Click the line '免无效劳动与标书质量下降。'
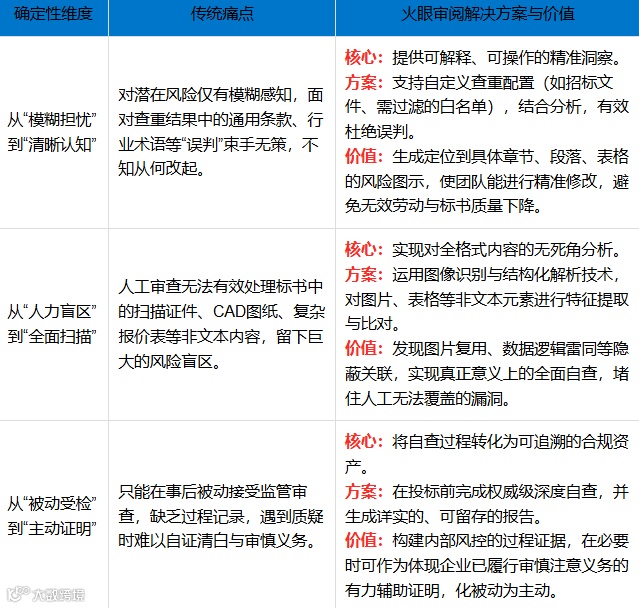 (444, 205)
